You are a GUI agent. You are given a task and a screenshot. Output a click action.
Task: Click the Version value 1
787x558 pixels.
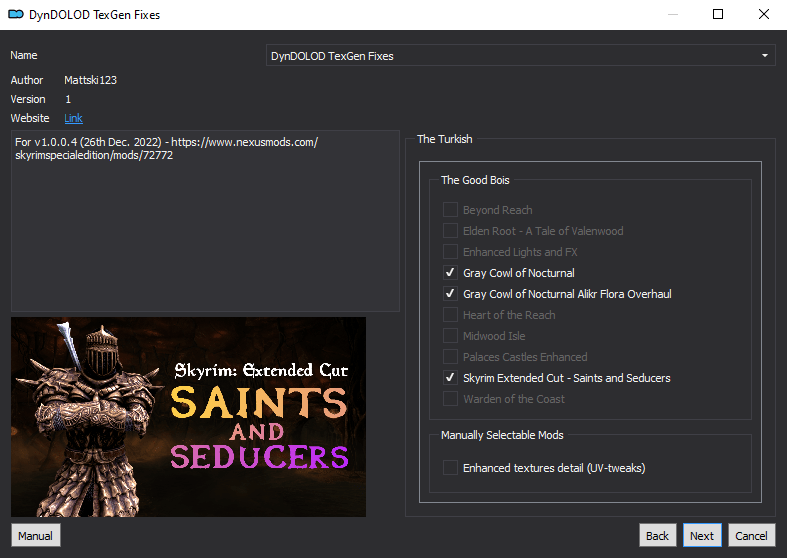pos(68,99)
